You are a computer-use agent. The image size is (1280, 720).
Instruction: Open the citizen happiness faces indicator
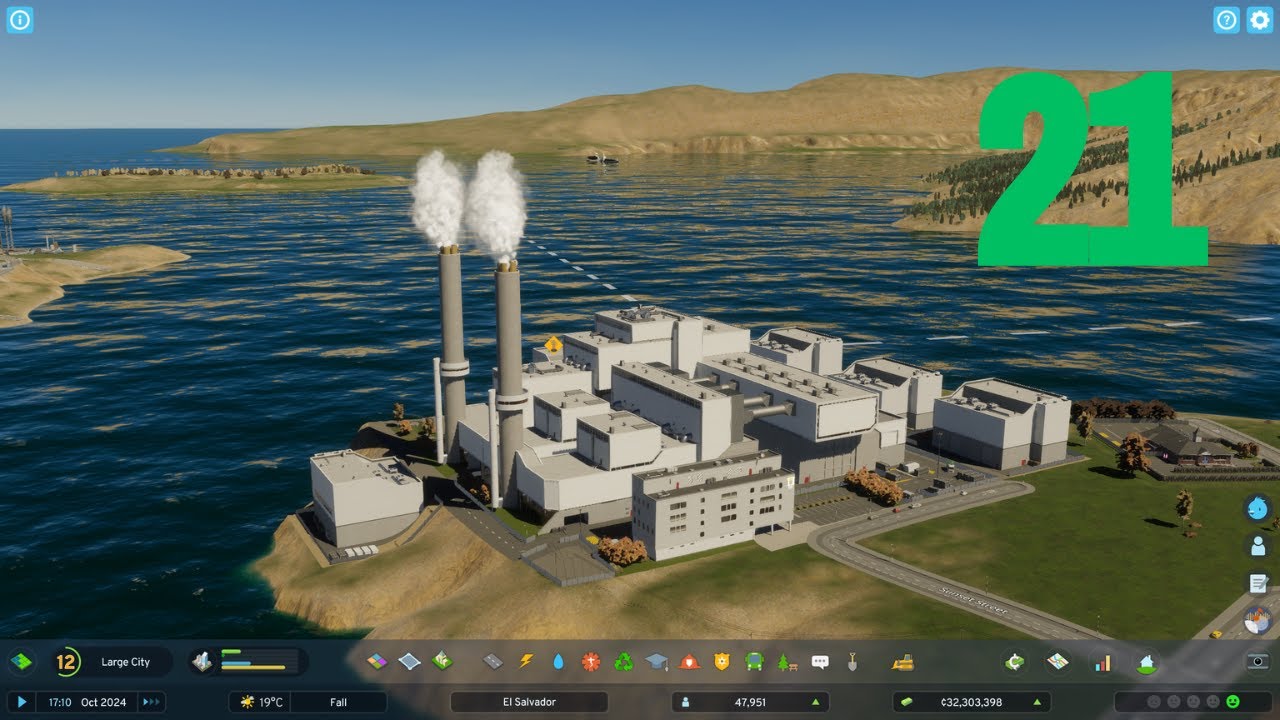1194,702
